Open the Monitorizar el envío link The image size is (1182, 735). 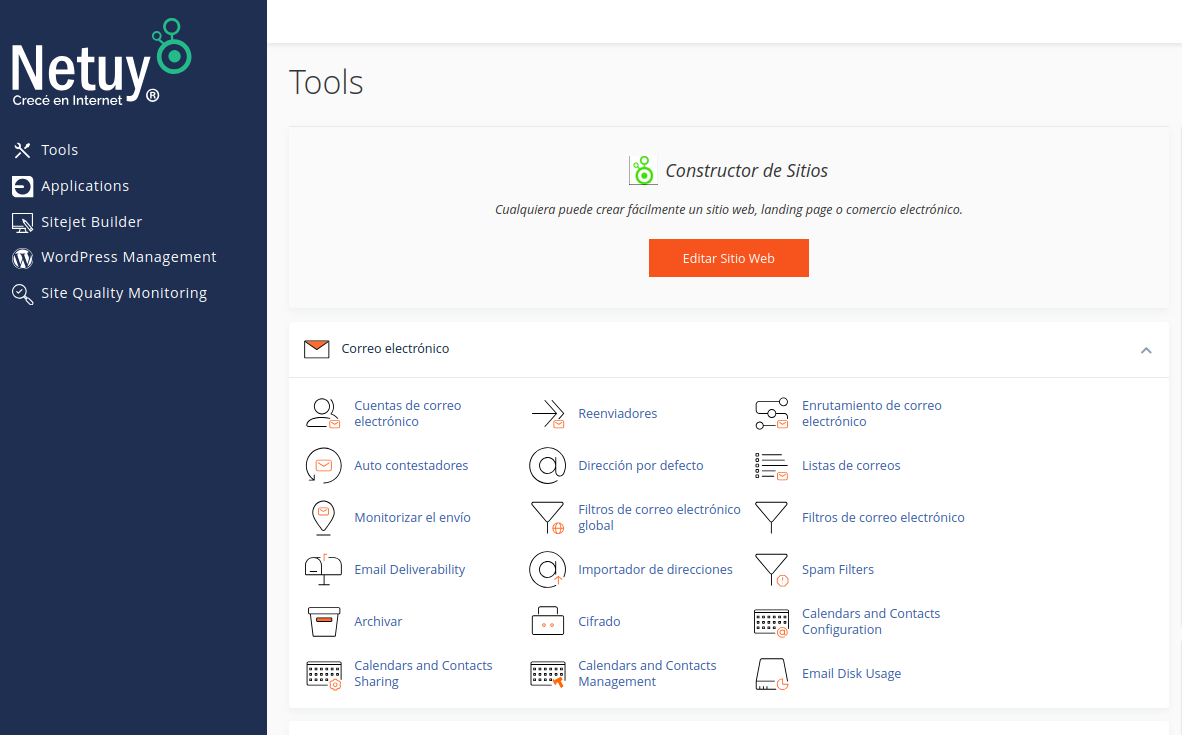412,518
